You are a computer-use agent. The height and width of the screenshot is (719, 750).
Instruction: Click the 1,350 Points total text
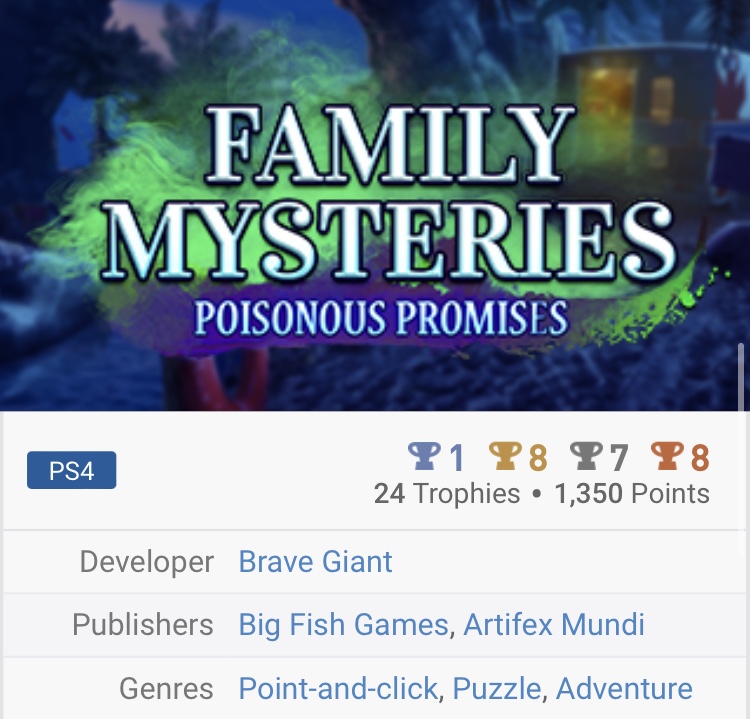(632, 494)
